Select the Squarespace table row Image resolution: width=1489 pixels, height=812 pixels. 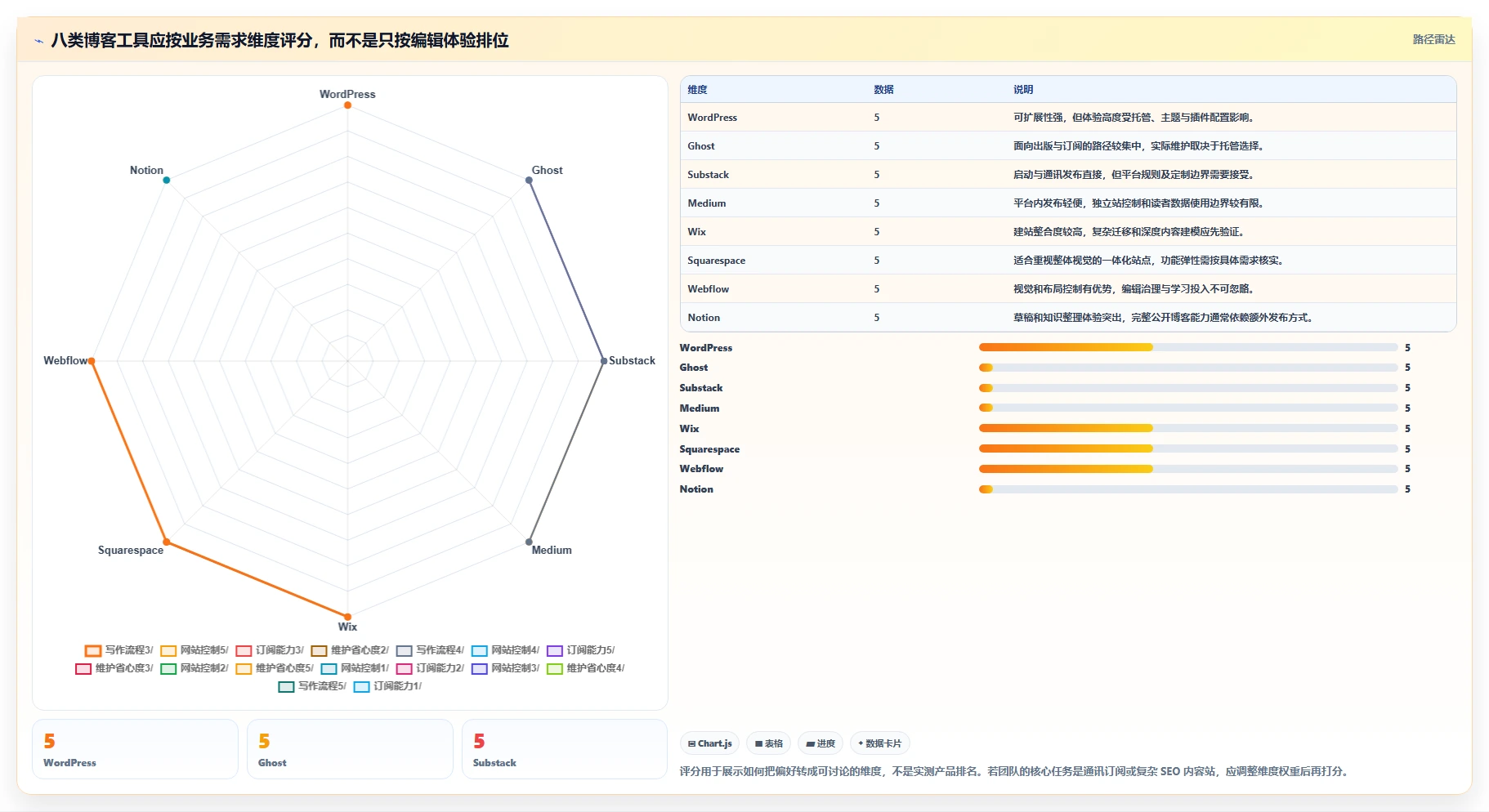pos(1068,261)
